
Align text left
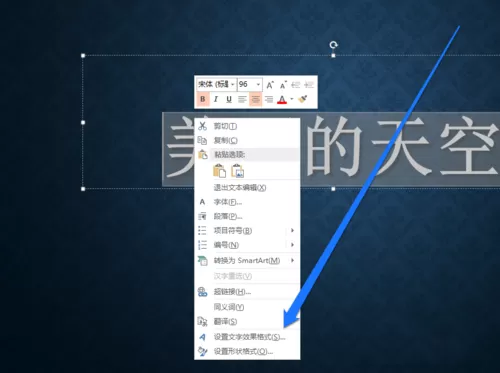242,99
